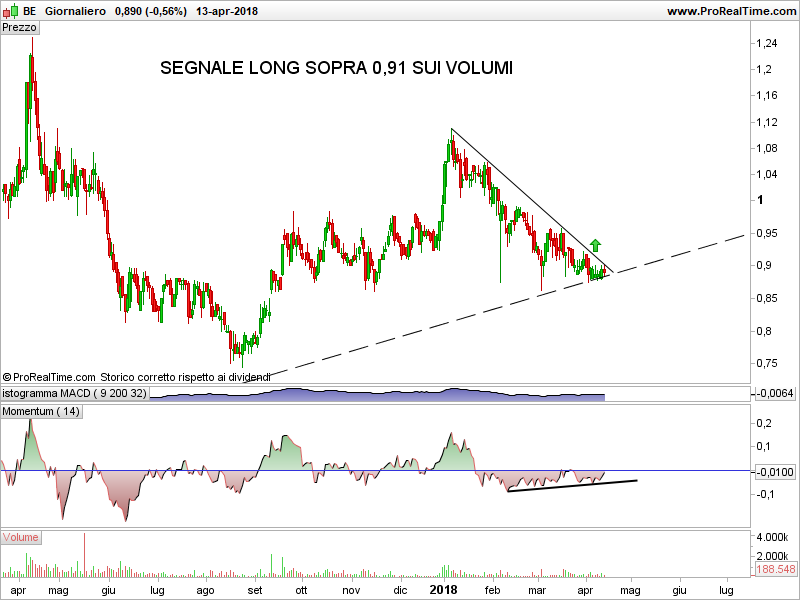800x600 pixels.
Task: Click the 2018 year marker on time axis
Action: (x=443, y=590)
